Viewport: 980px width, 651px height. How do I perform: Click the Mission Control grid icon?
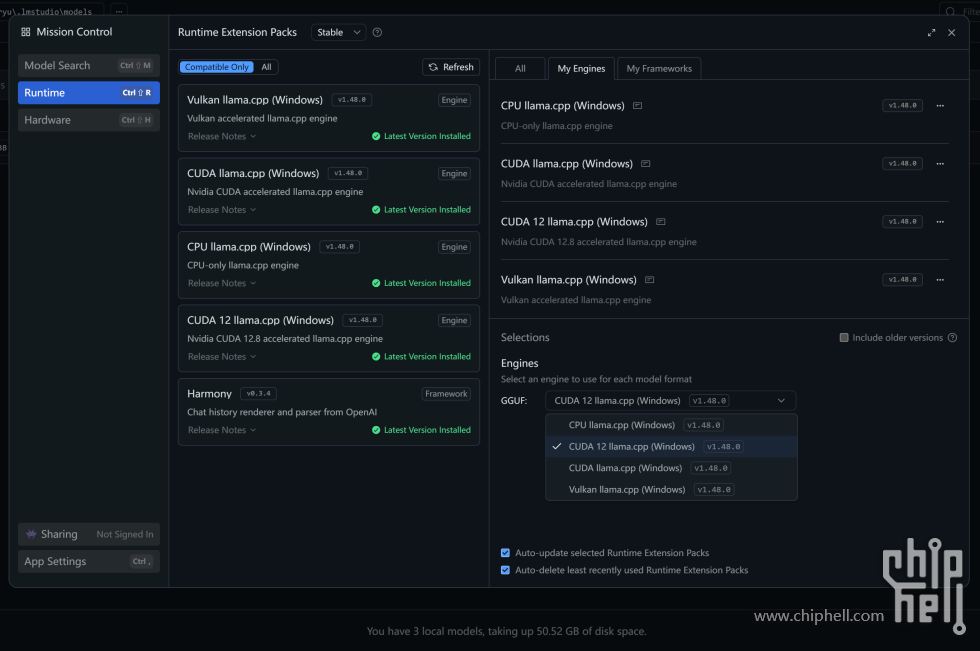pyautogui.click(x=26, y=32)
